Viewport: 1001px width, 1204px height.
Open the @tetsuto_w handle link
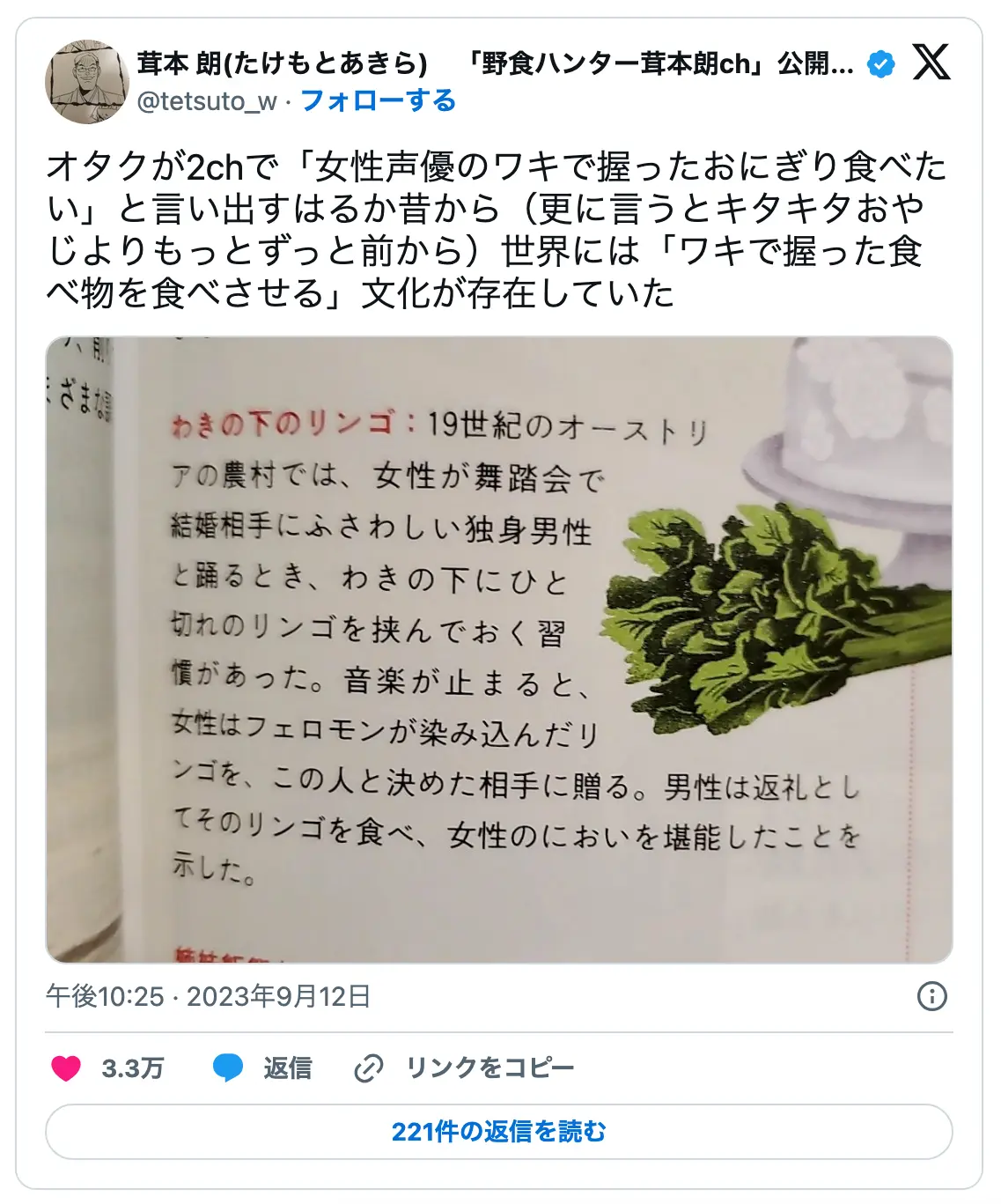(207, 101)
